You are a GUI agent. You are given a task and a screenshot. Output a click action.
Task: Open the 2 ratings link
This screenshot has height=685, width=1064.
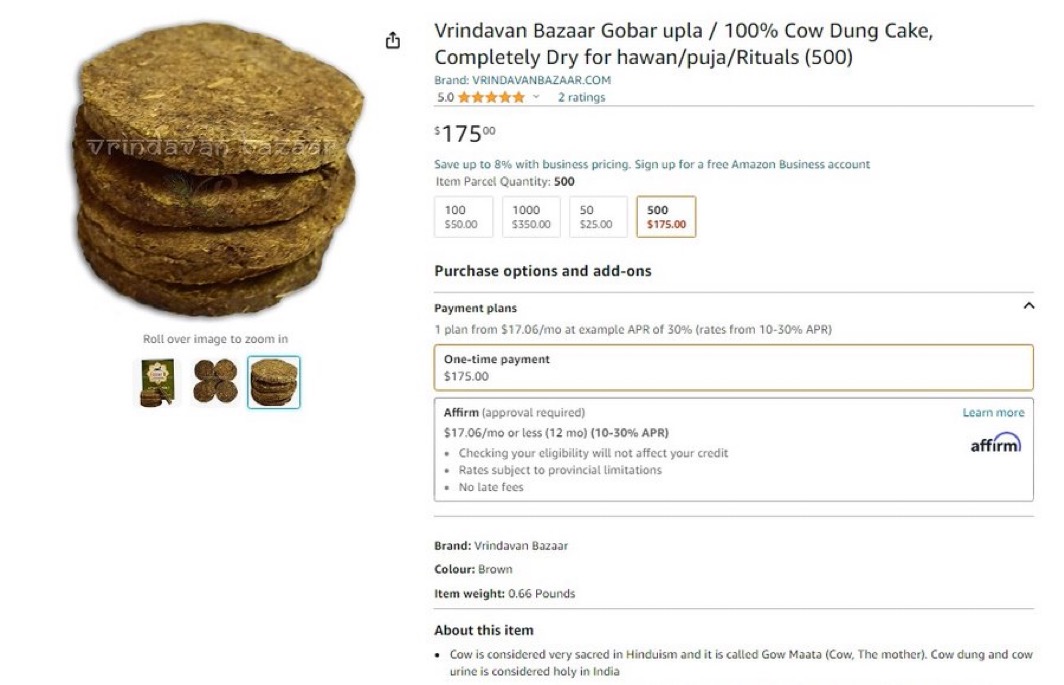tap(581, 97)
